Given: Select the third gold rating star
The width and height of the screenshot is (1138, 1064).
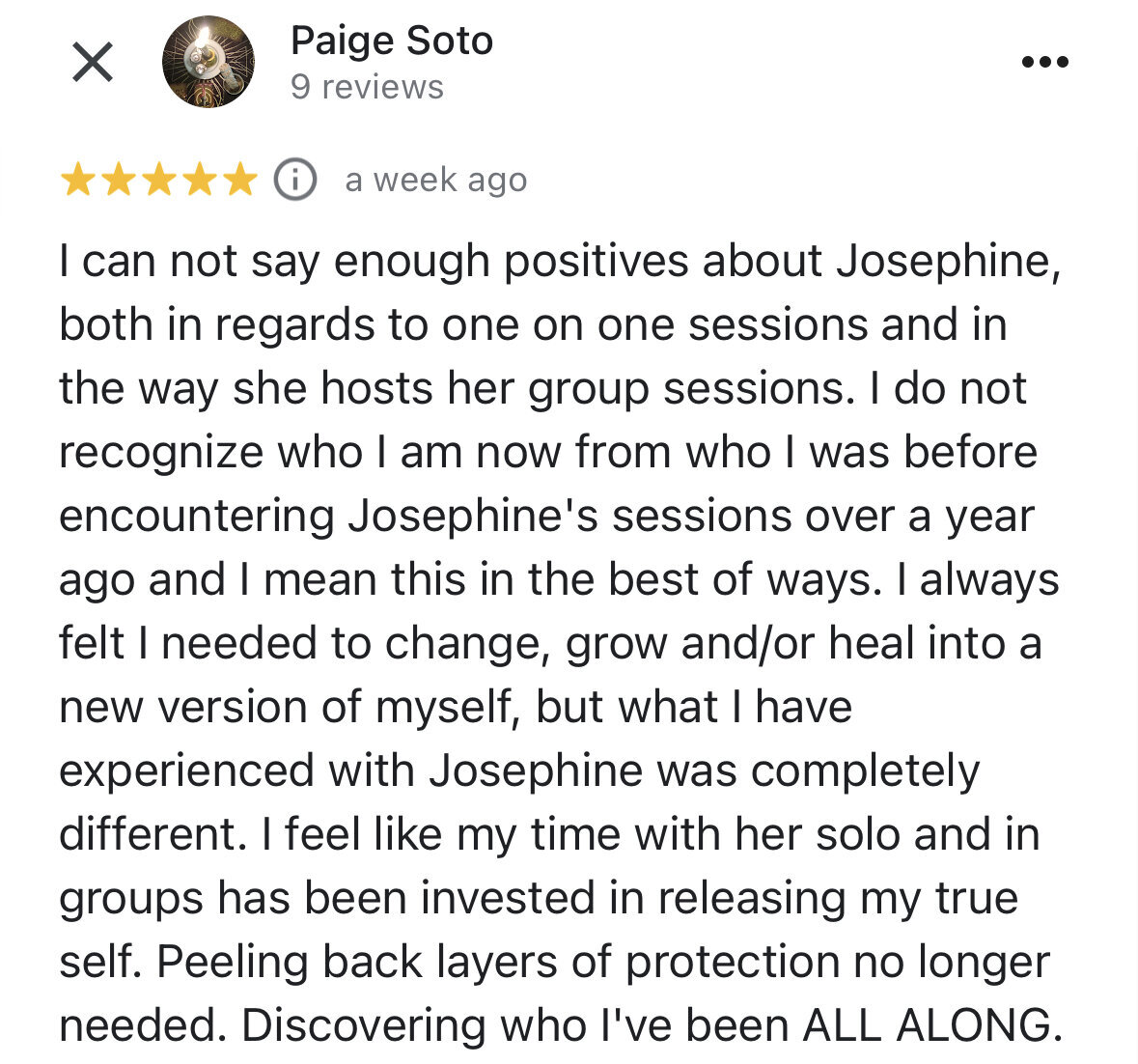Looking at the screenshot, I should [159, 180].
